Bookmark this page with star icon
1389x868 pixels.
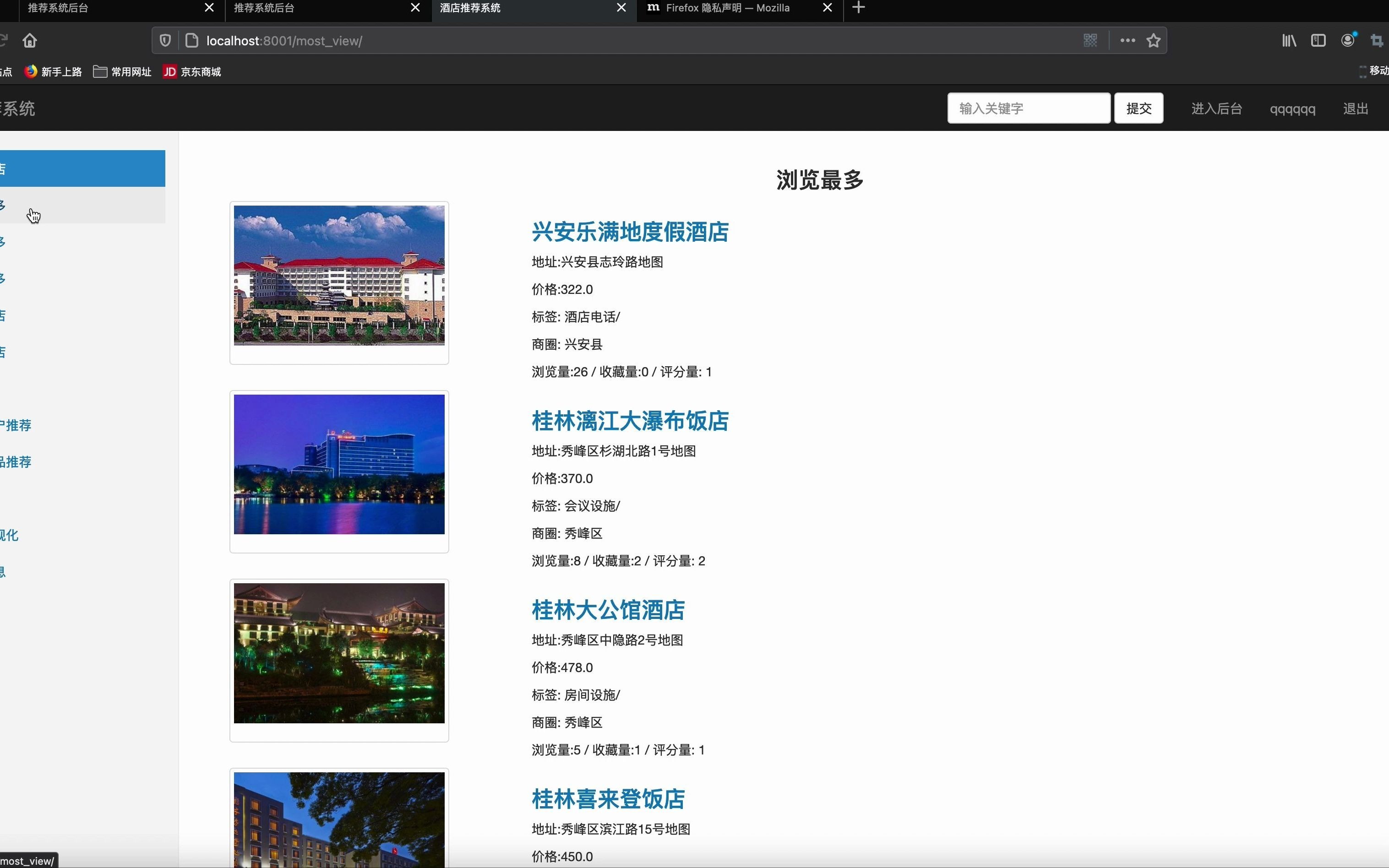point(1154,40)
